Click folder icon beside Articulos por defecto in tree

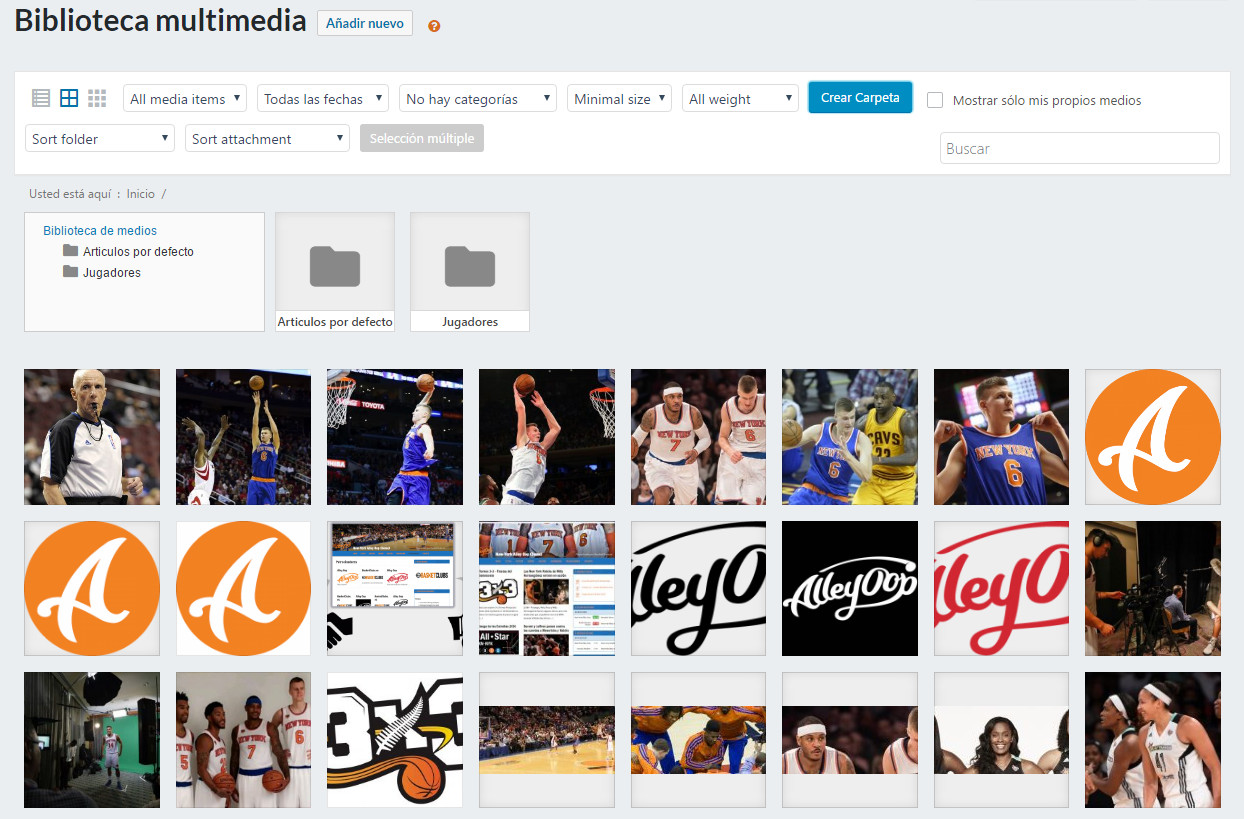click(x=70, y=251)
